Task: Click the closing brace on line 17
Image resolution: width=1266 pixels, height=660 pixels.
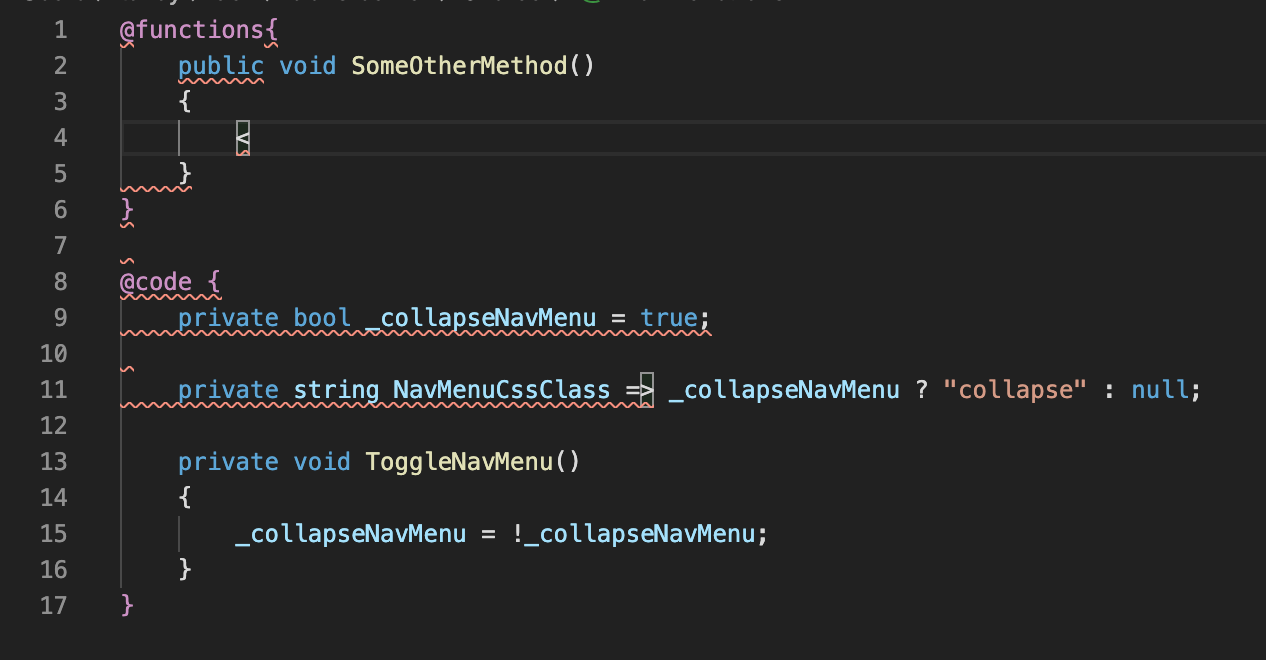Action: [x=128, y=605]
